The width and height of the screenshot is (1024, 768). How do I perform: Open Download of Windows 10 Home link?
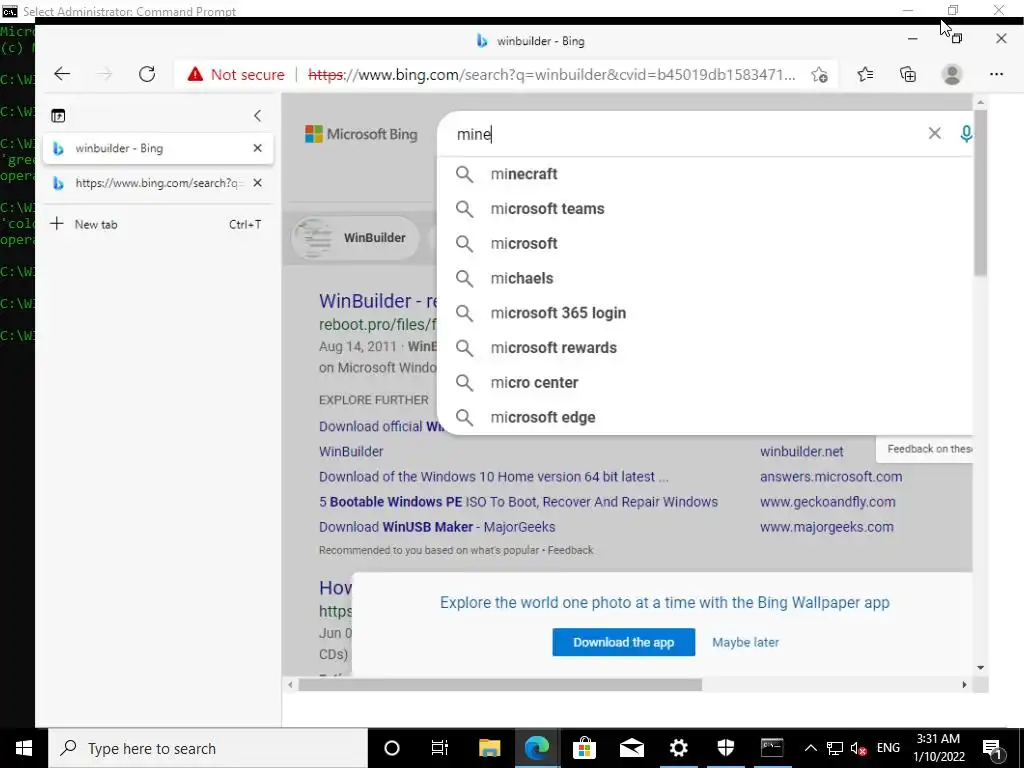point(493,477)
